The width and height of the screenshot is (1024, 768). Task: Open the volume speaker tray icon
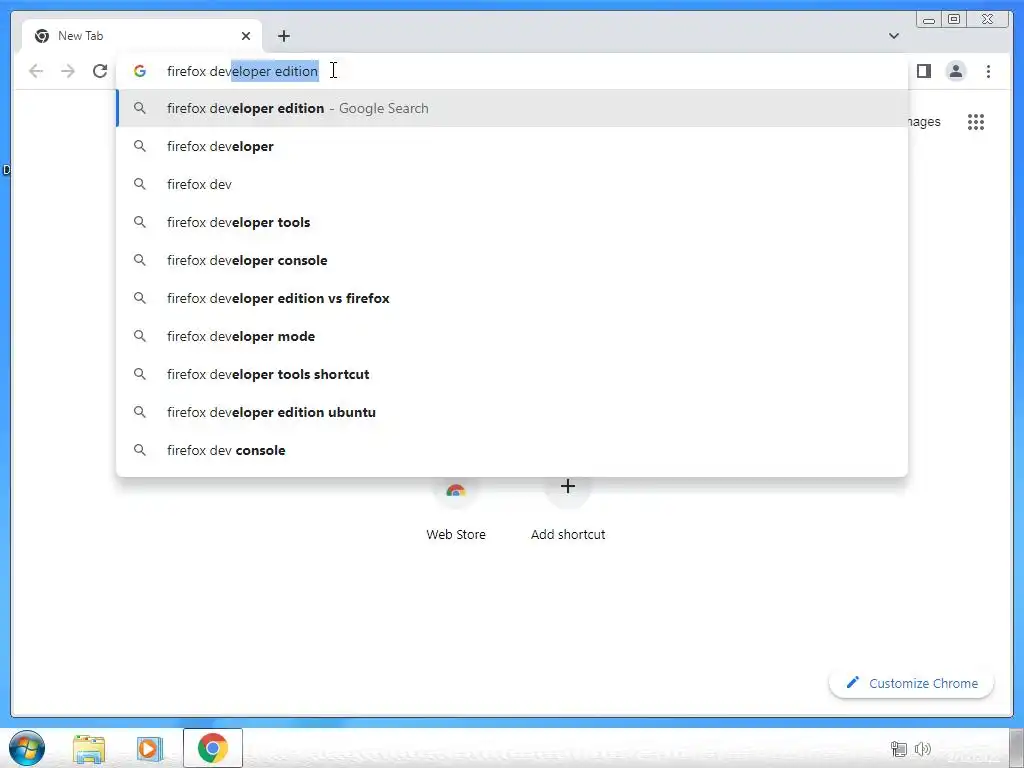pyautogui.click(x=923, y=749)
